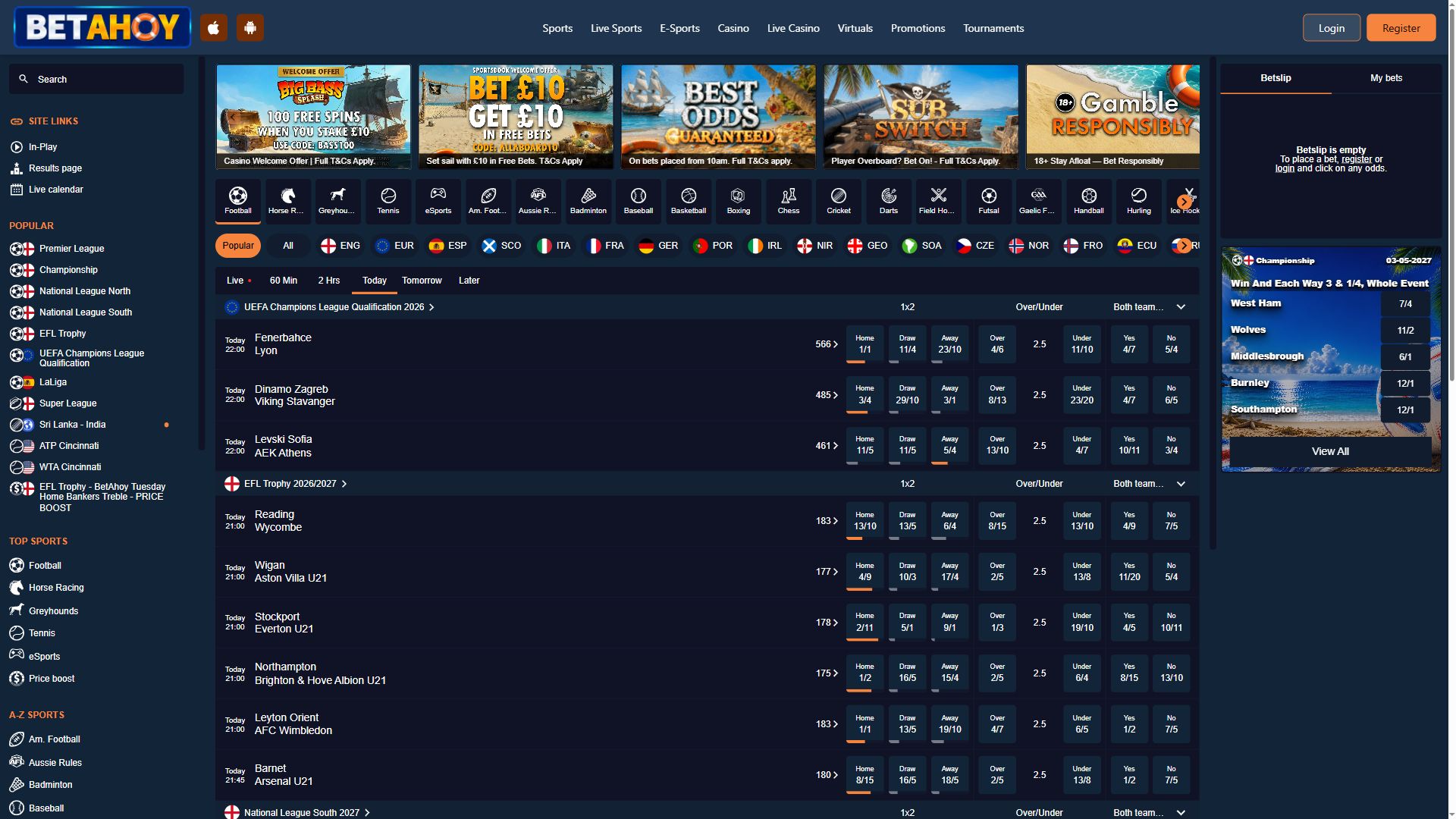The height and width of the screenshot is (819, 1456).
Task: Select the Basketball carousel icon
Action: coord(689,201)
